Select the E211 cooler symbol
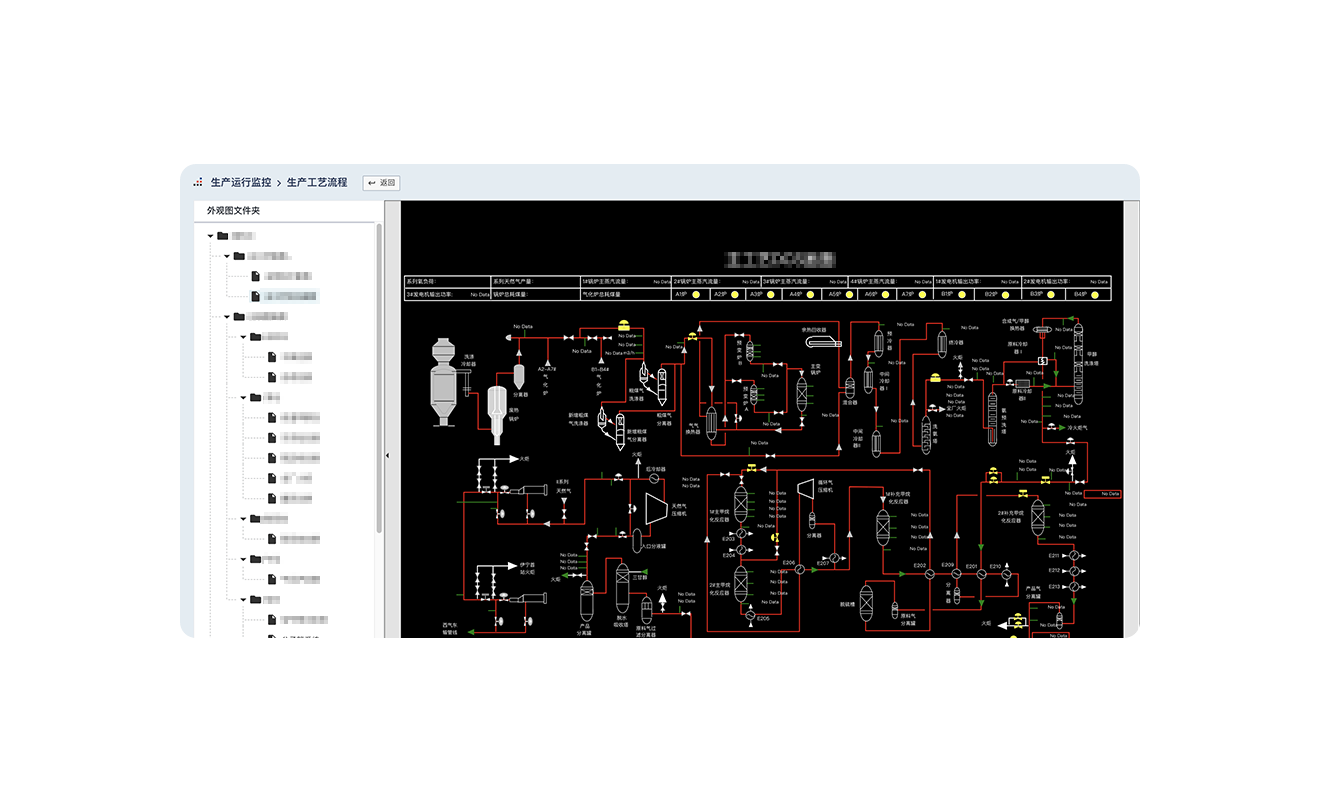 1073,555
